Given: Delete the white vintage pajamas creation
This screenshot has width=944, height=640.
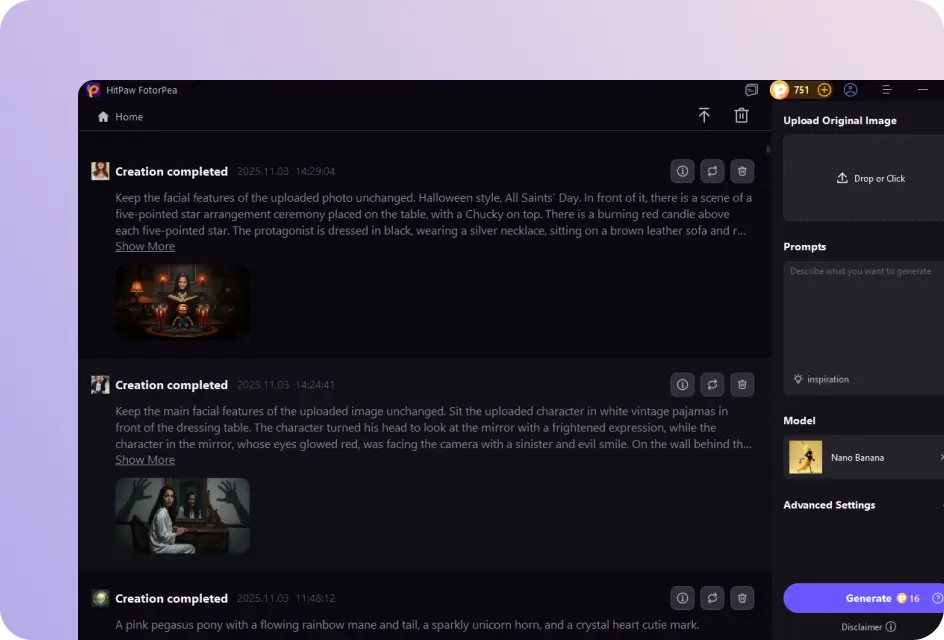Looking at the screenshot, I should pyautogui.click(x=742, y=385).
